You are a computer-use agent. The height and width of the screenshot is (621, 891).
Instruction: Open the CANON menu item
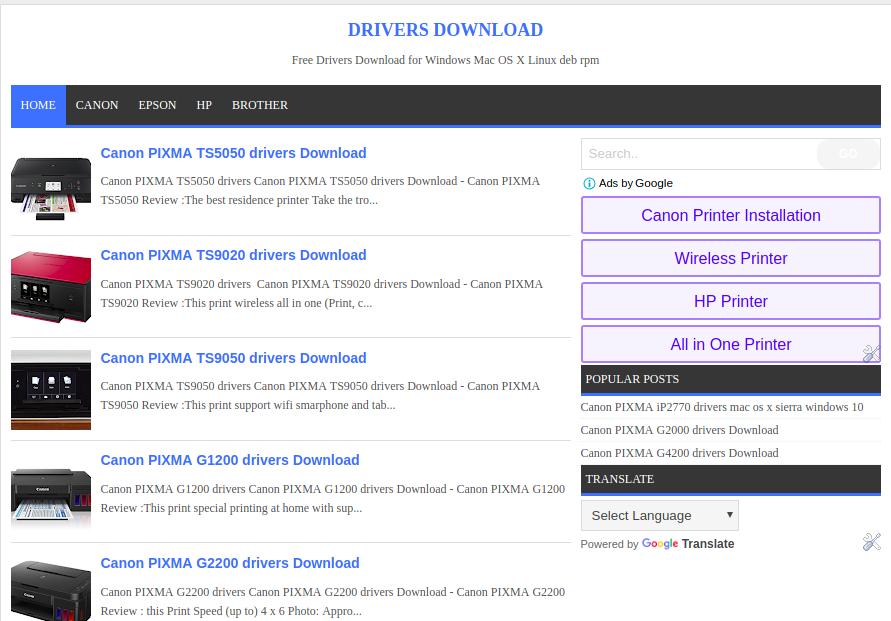click(97, 105)
